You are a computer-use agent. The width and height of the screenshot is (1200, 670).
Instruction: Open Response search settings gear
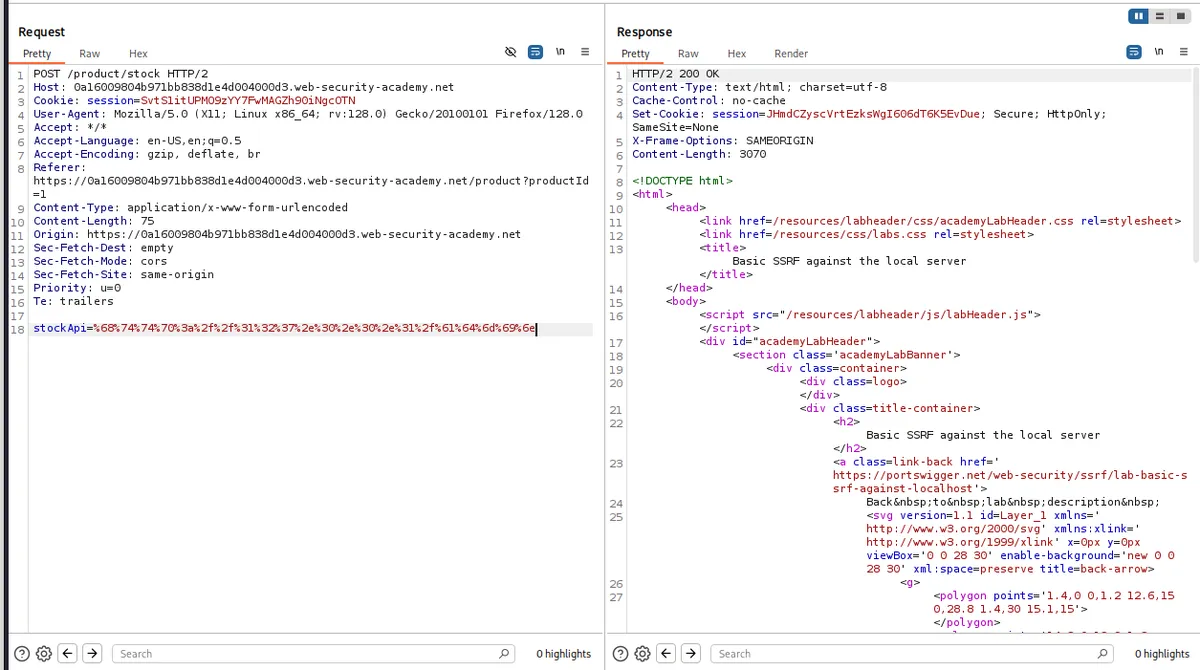click(x=643, y=653)
